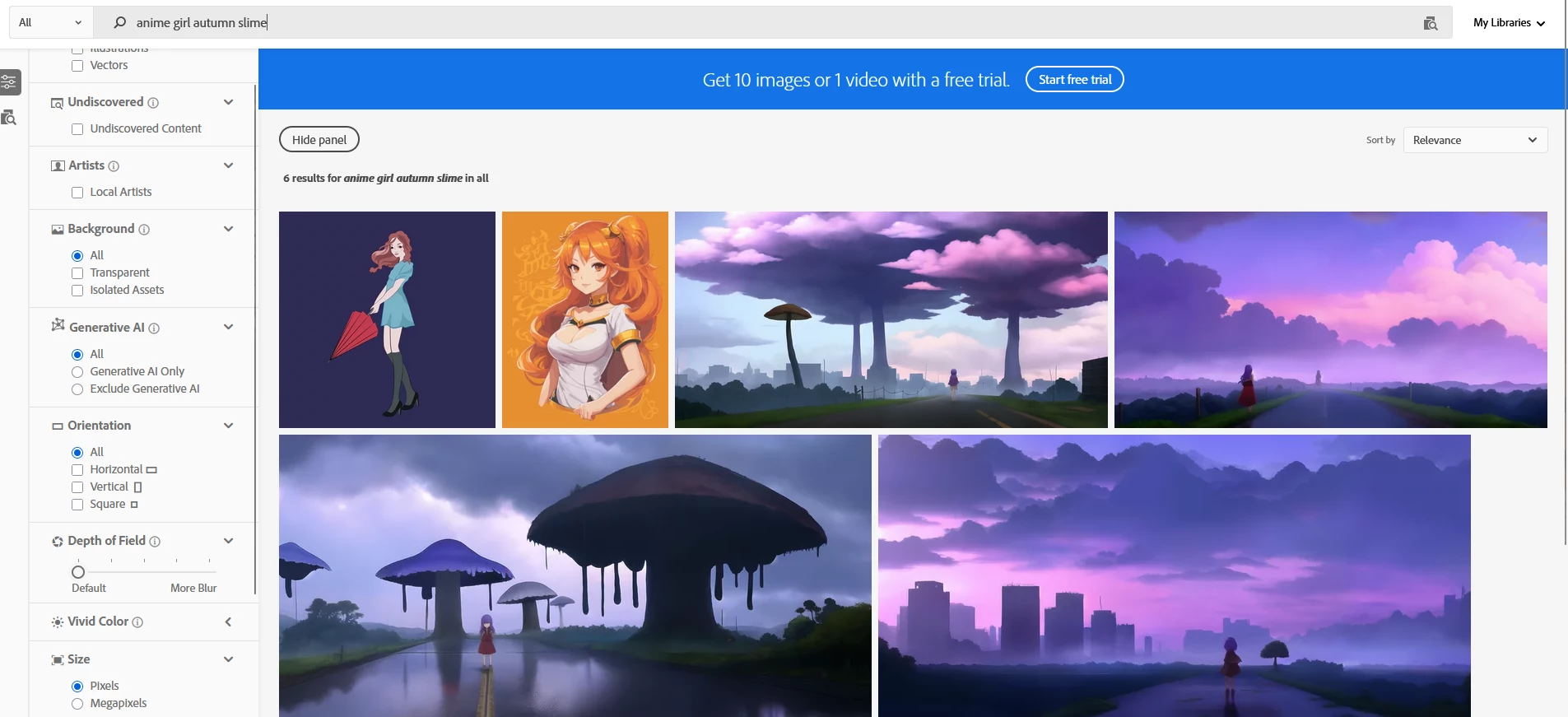Open the orange-haired anime girl thumbnail
1568x717 pixels.
point(585,319)
